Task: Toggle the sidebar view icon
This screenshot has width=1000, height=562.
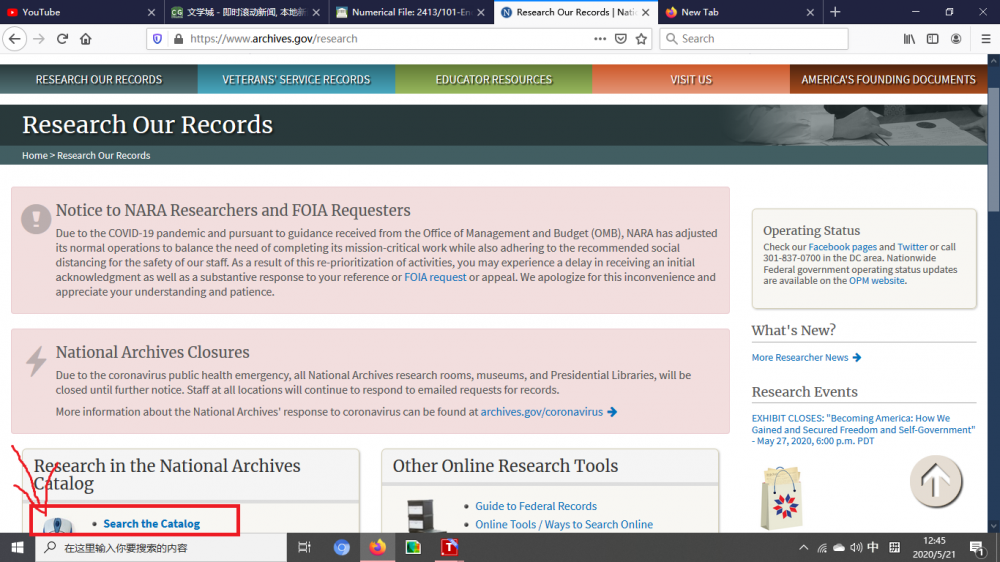Action: click(932, 39)
